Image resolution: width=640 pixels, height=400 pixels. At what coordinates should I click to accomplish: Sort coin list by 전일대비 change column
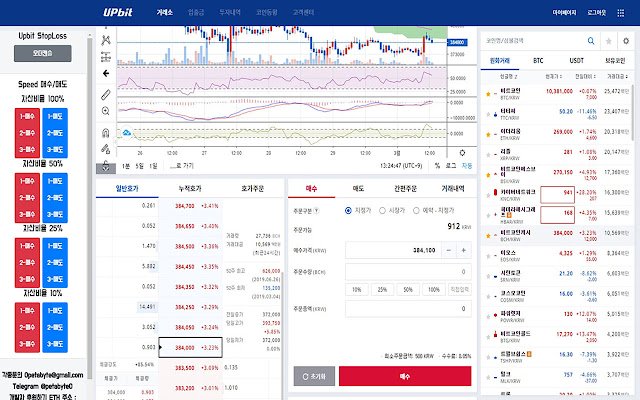coord(585,76)
